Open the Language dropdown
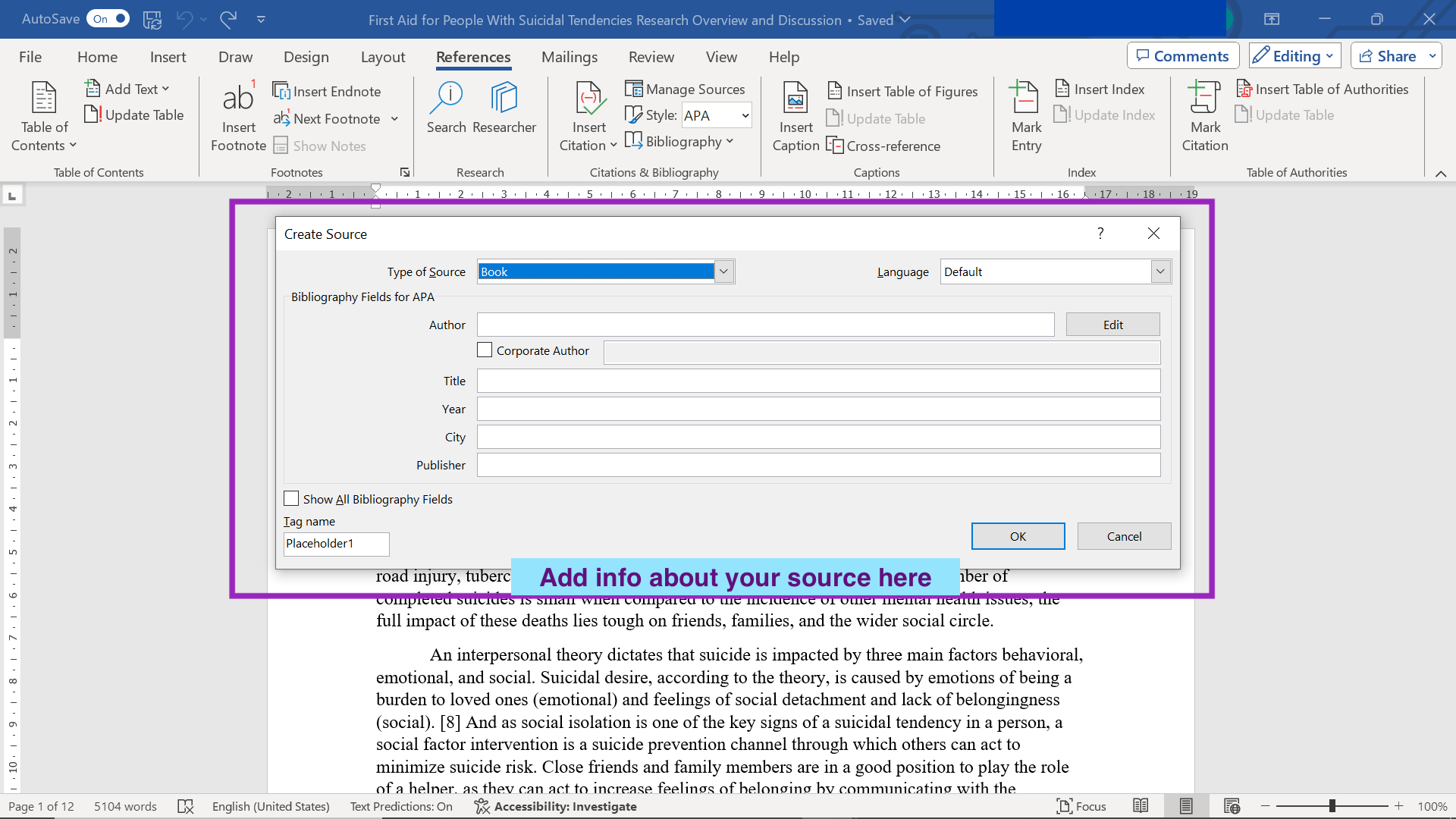 pos(1160,271)
